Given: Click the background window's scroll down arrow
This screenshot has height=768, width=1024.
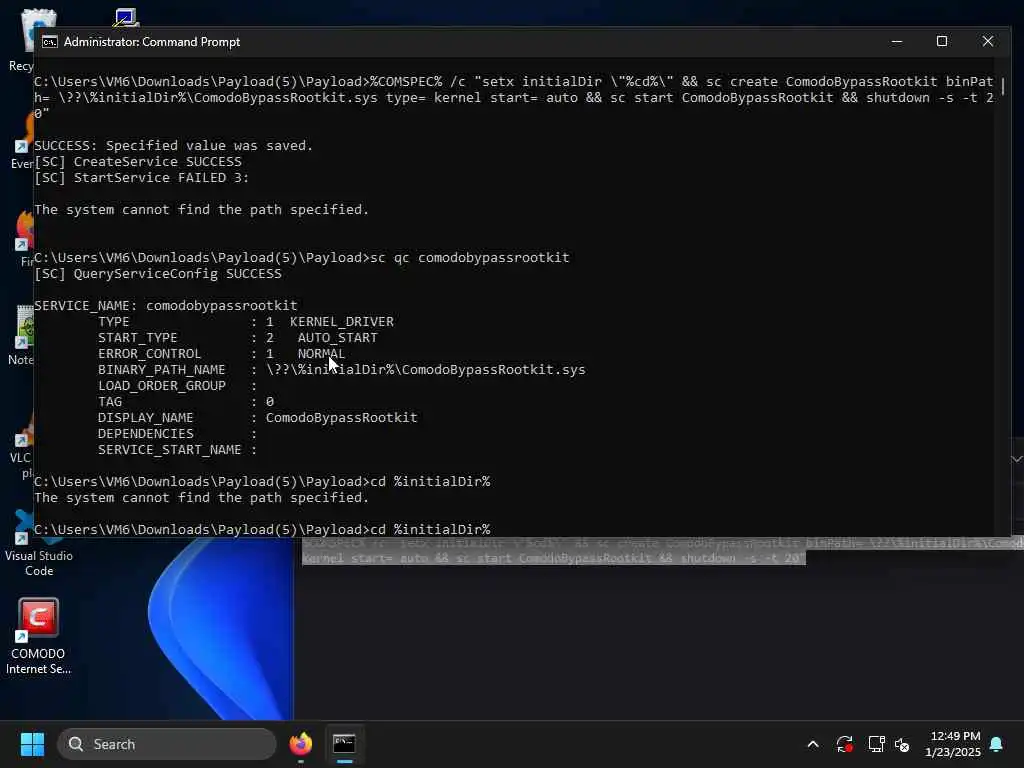Looking at the screenshot, I should [1017, 459].
